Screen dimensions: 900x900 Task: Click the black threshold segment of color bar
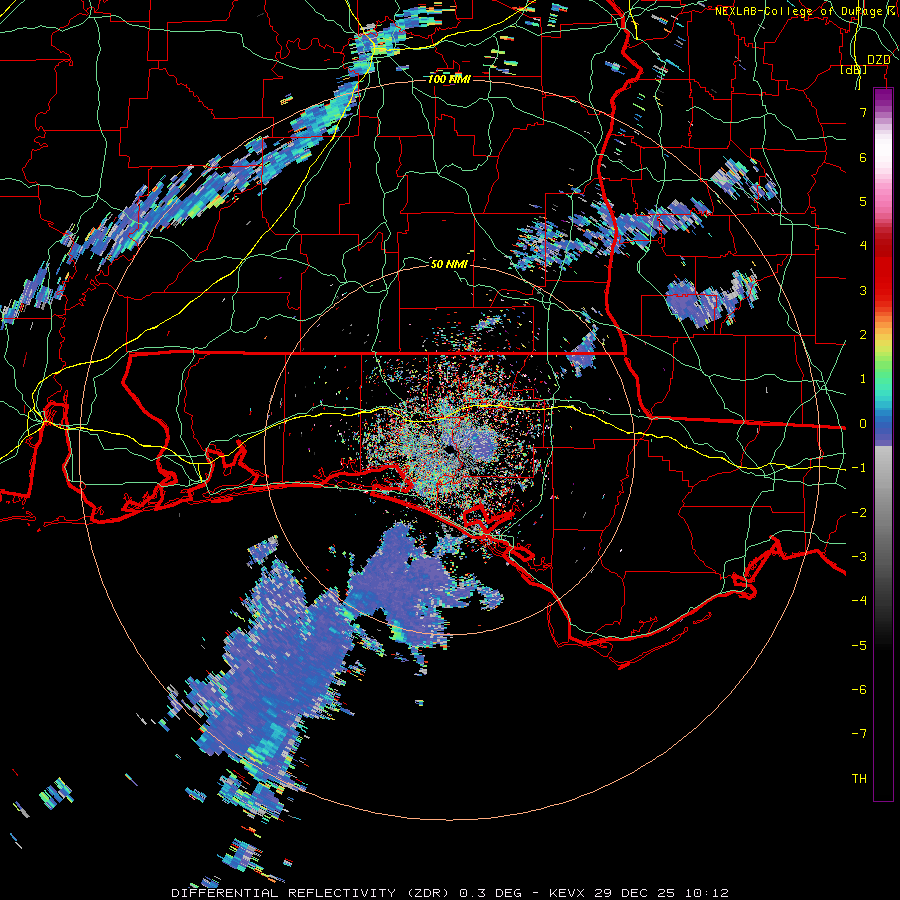pos(883,723)
